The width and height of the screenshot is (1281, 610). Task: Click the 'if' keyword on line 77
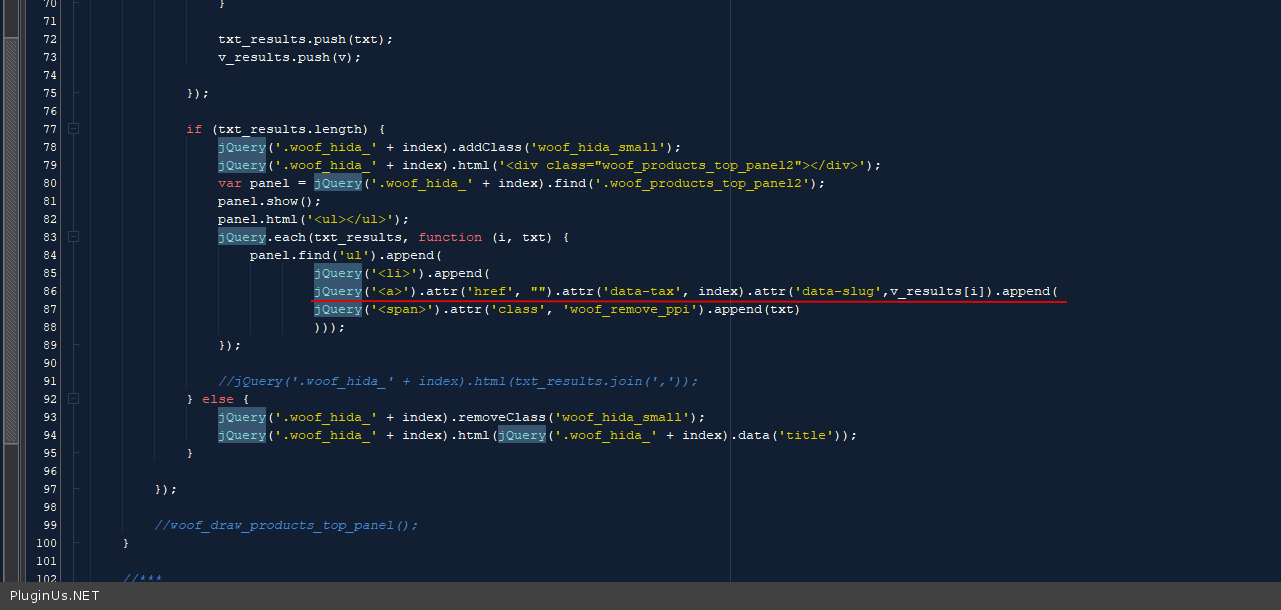[x=194, y=129]
